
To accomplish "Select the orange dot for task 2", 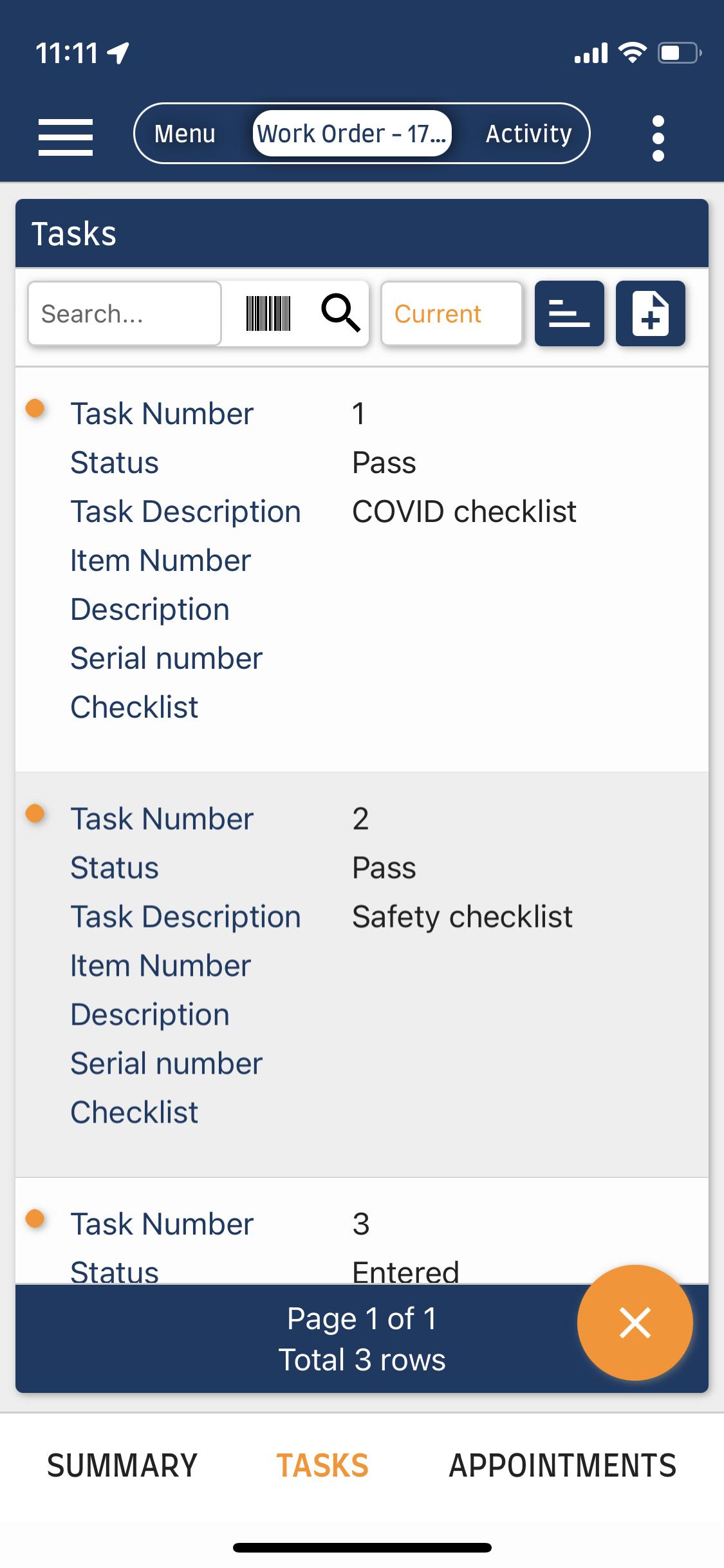I will (x=35, y=814).
